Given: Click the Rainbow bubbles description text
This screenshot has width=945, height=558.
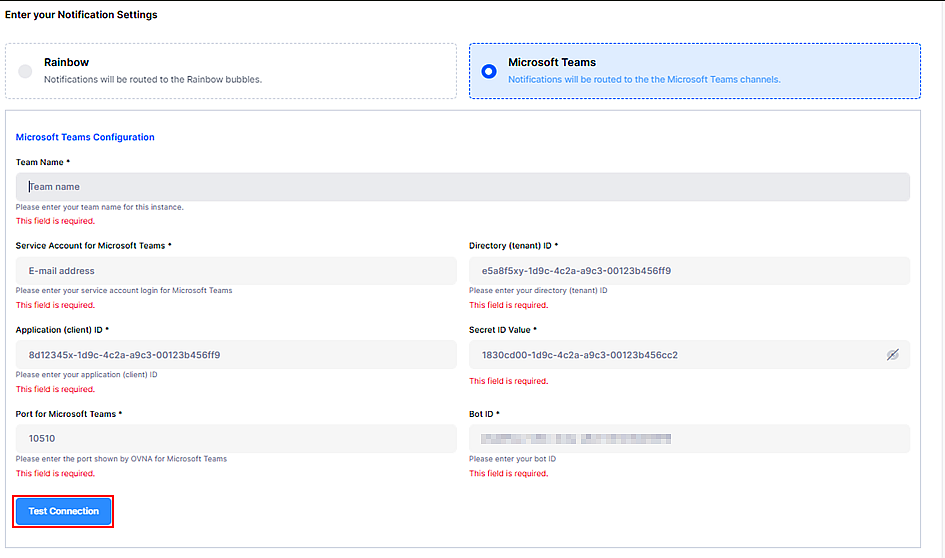Looking at the screenshot, I should (x=152, y=79).
